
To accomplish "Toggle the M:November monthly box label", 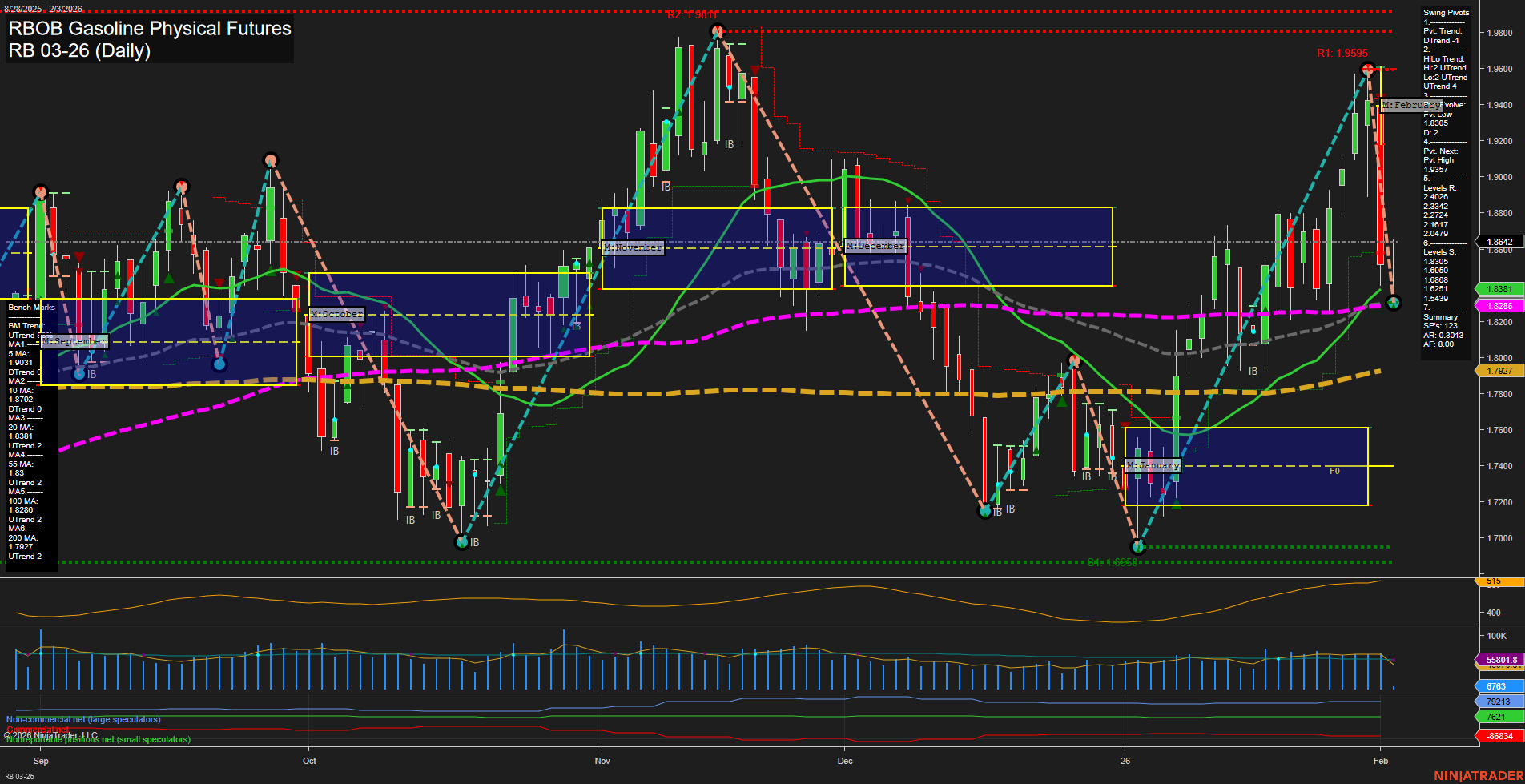I will click(634, 247).
